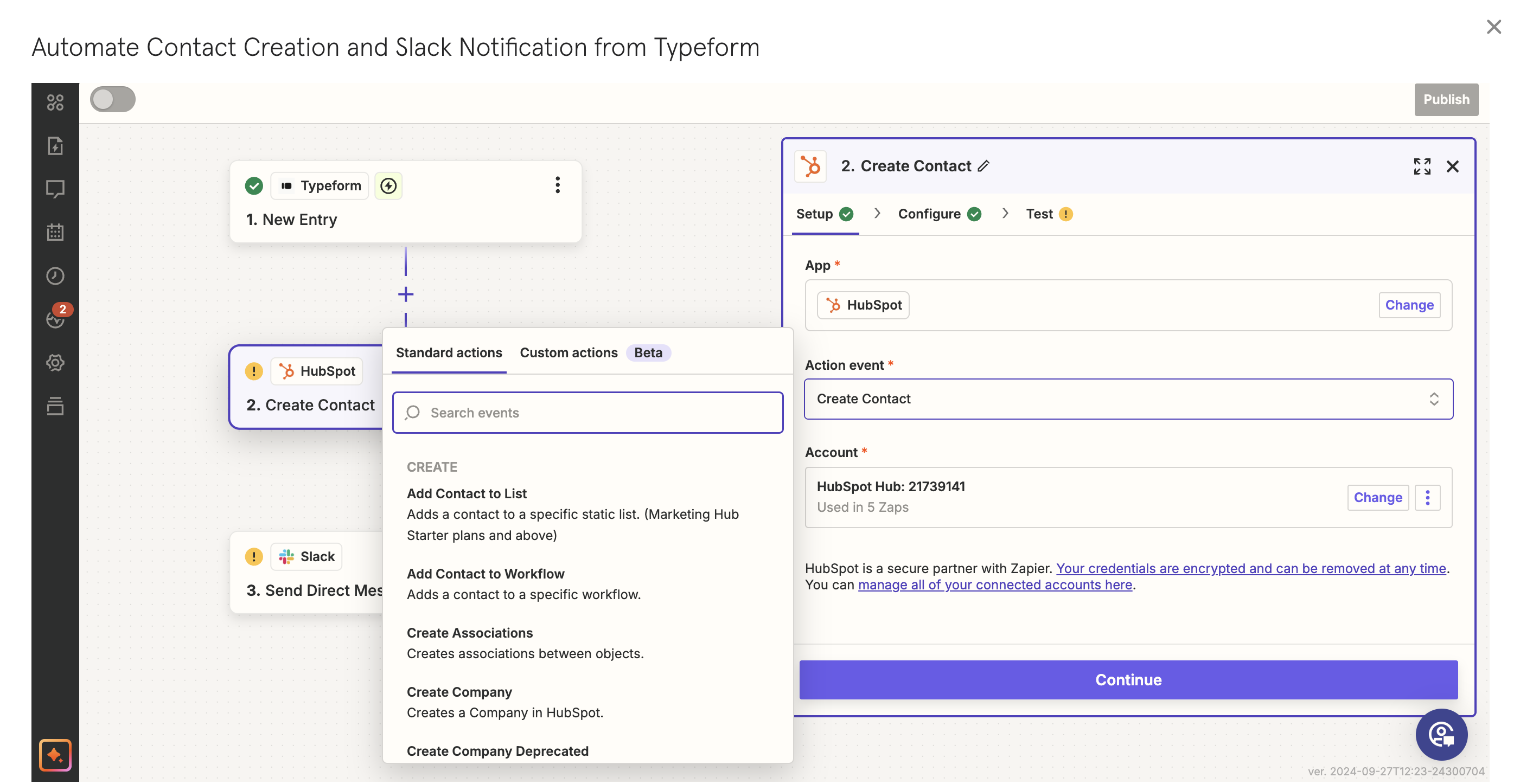Switch to the Test tab

pyautogui.click(x=1049, y=214)
